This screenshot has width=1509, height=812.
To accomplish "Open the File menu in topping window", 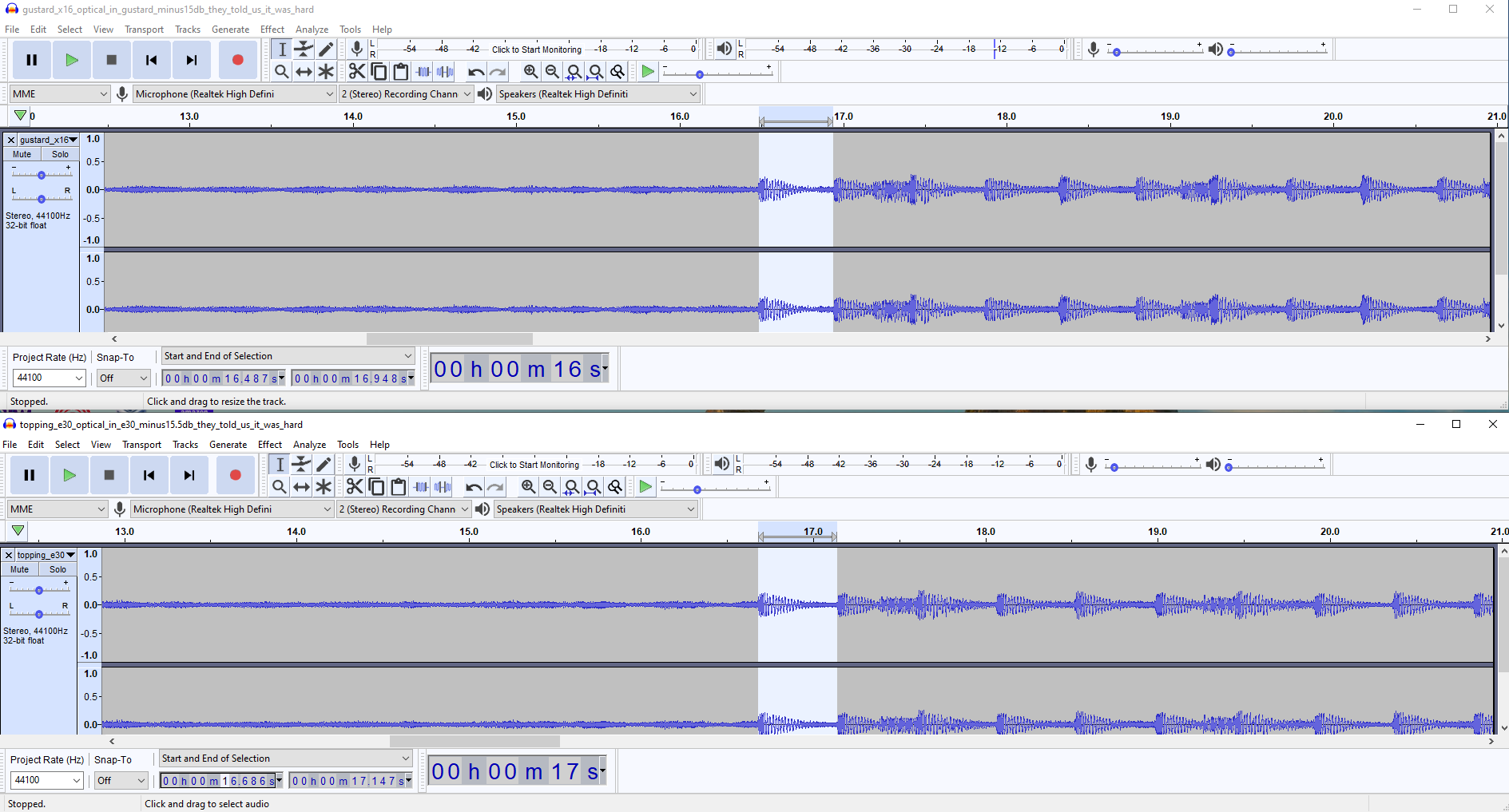I will [10, 445].
